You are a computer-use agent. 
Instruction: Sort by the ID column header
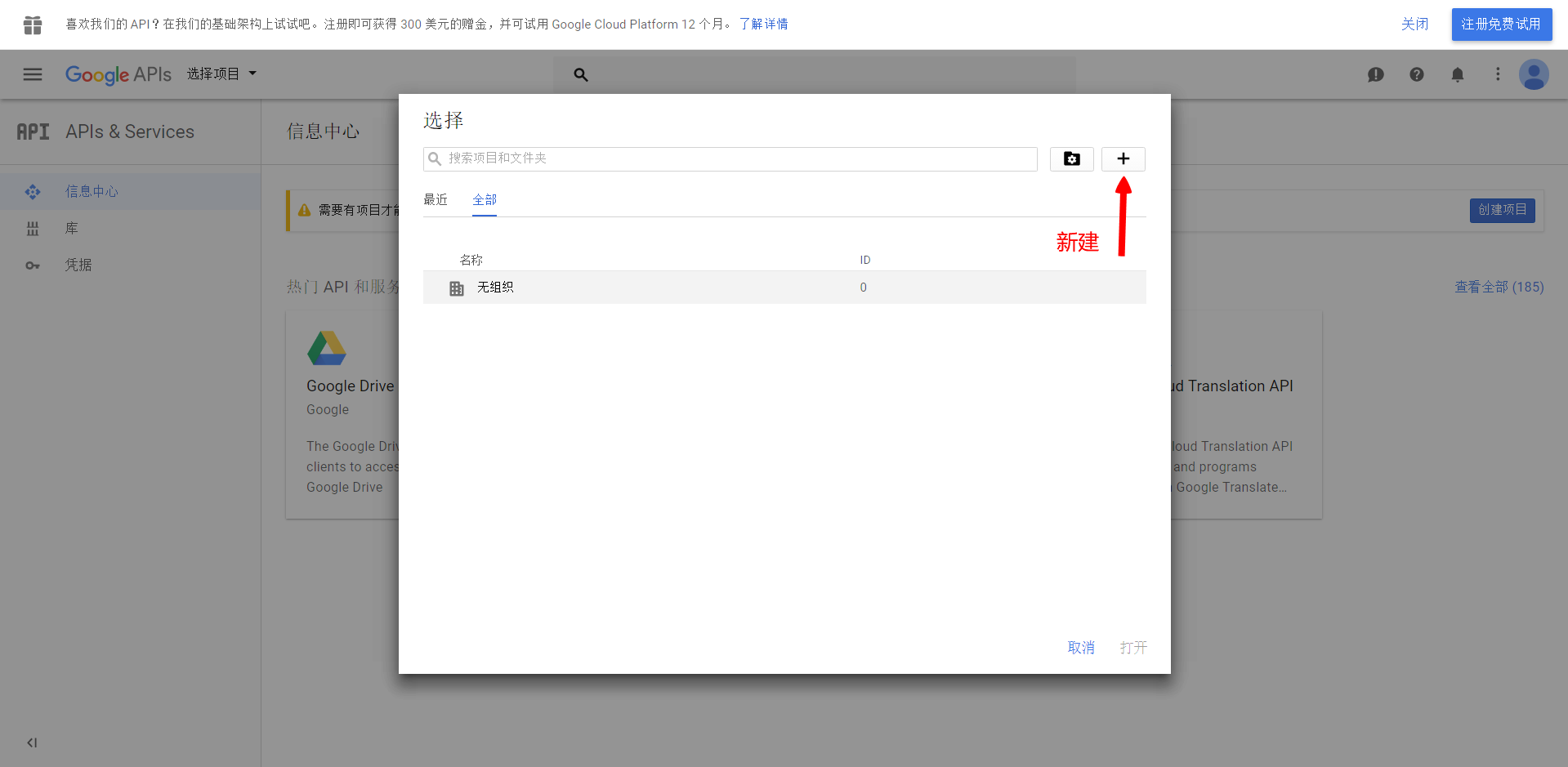864,260
